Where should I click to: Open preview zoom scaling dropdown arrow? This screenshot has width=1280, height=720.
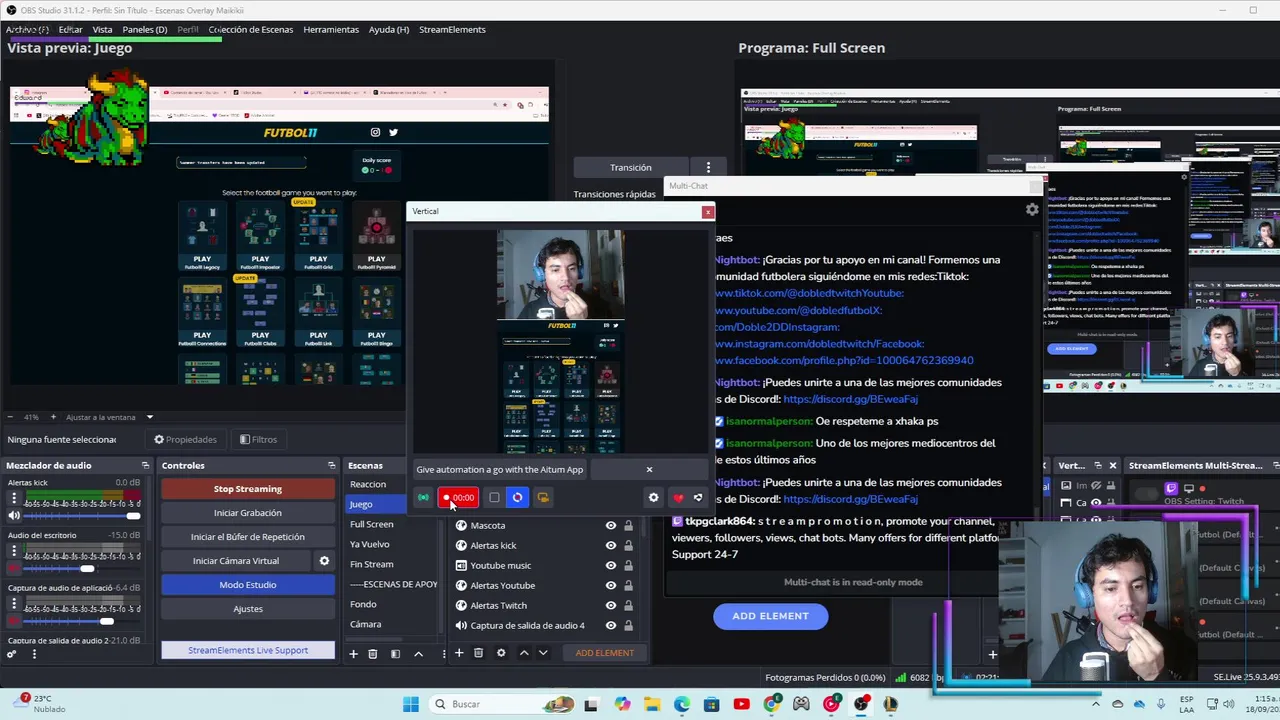tap(149, 417)
